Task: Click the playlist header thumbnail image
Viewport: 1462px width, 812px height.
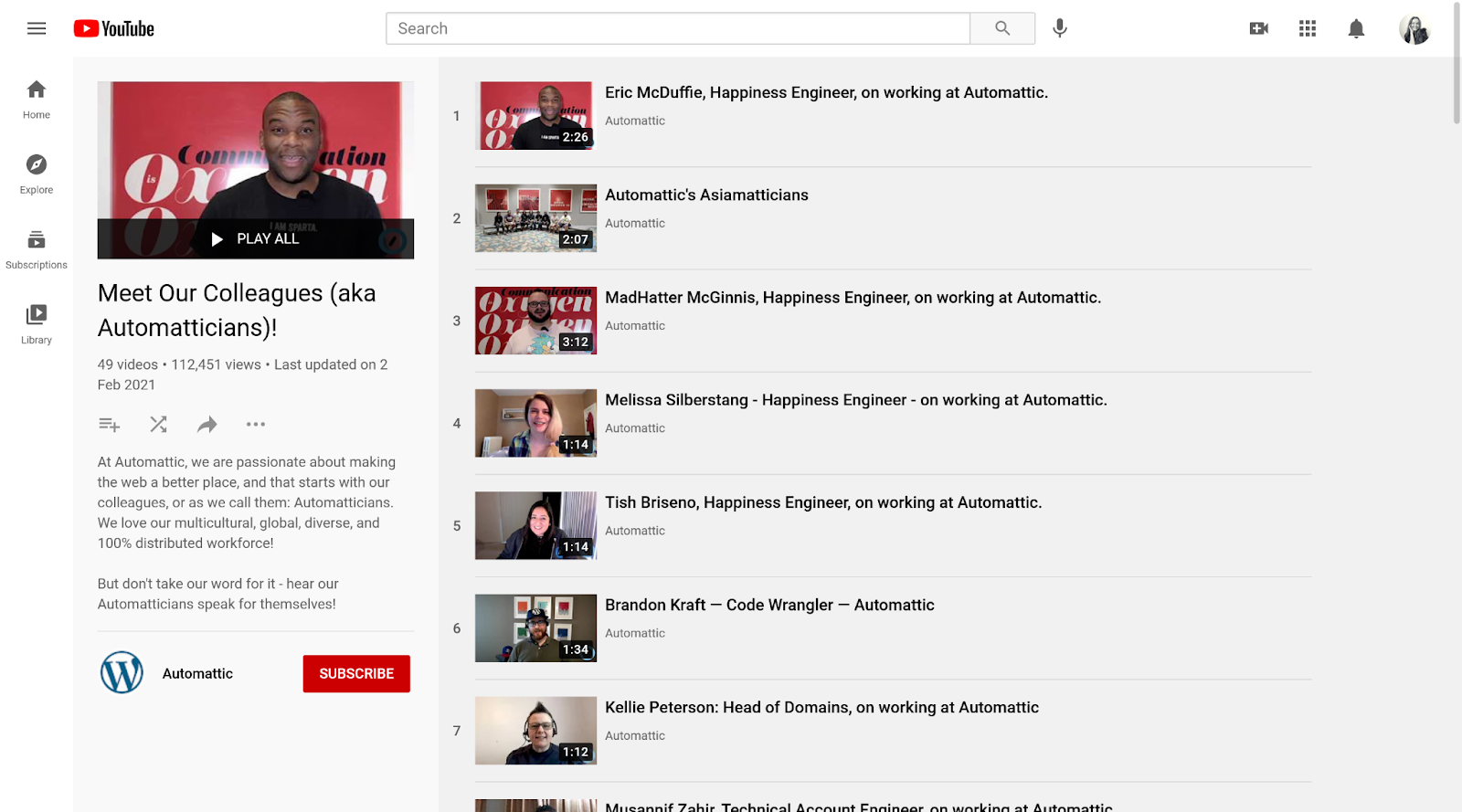Action: point(256,170)
